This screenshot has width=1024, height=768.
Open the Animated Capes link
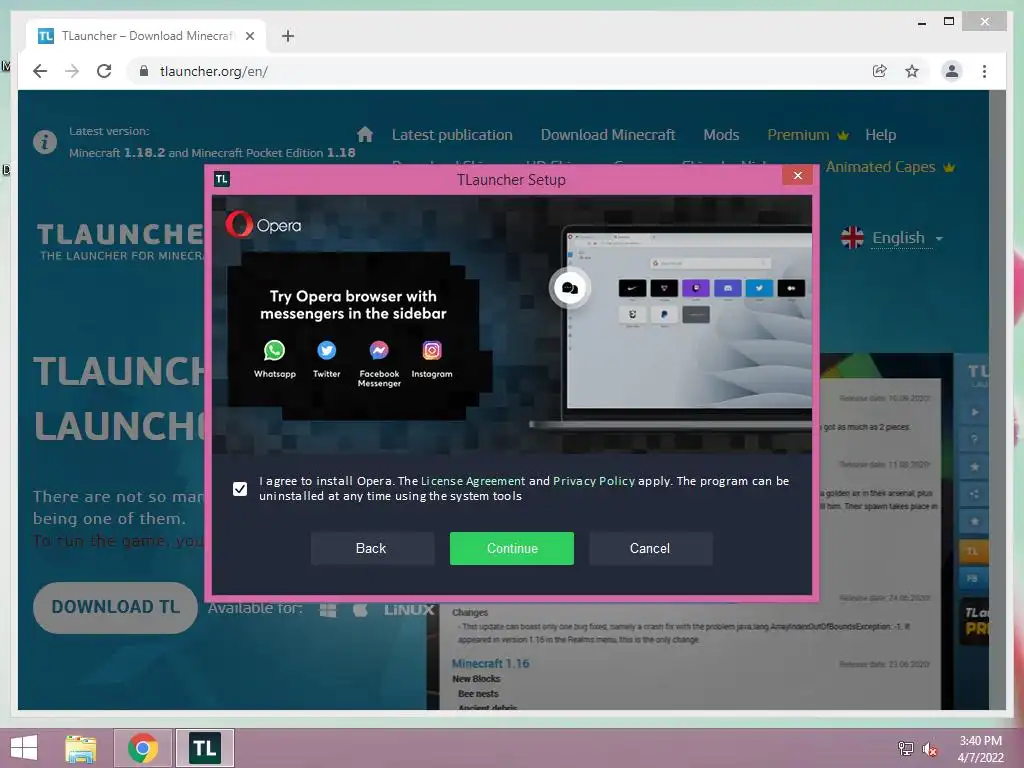point(889,167)
